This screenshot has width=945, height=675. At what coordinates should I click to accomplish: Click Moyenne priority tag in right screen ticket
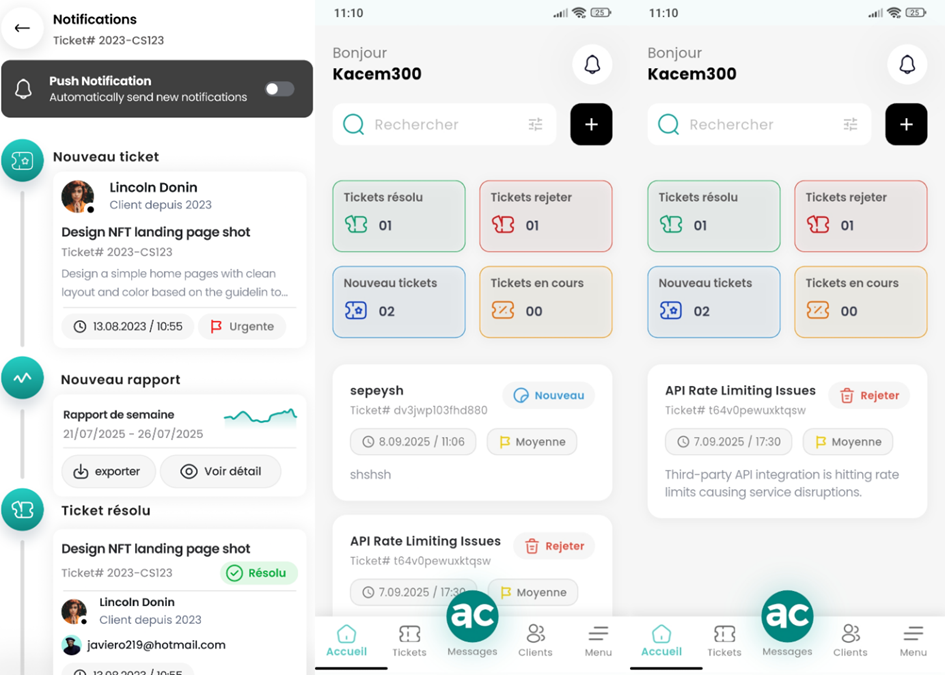click(x=848, y=442)
